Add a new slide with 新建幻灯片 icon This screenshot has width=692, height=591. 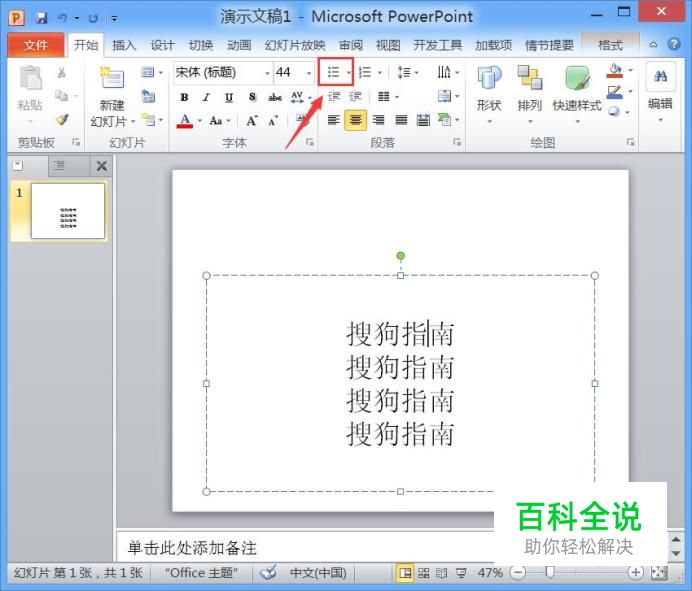pyautogui.click(x=112, y=78)
